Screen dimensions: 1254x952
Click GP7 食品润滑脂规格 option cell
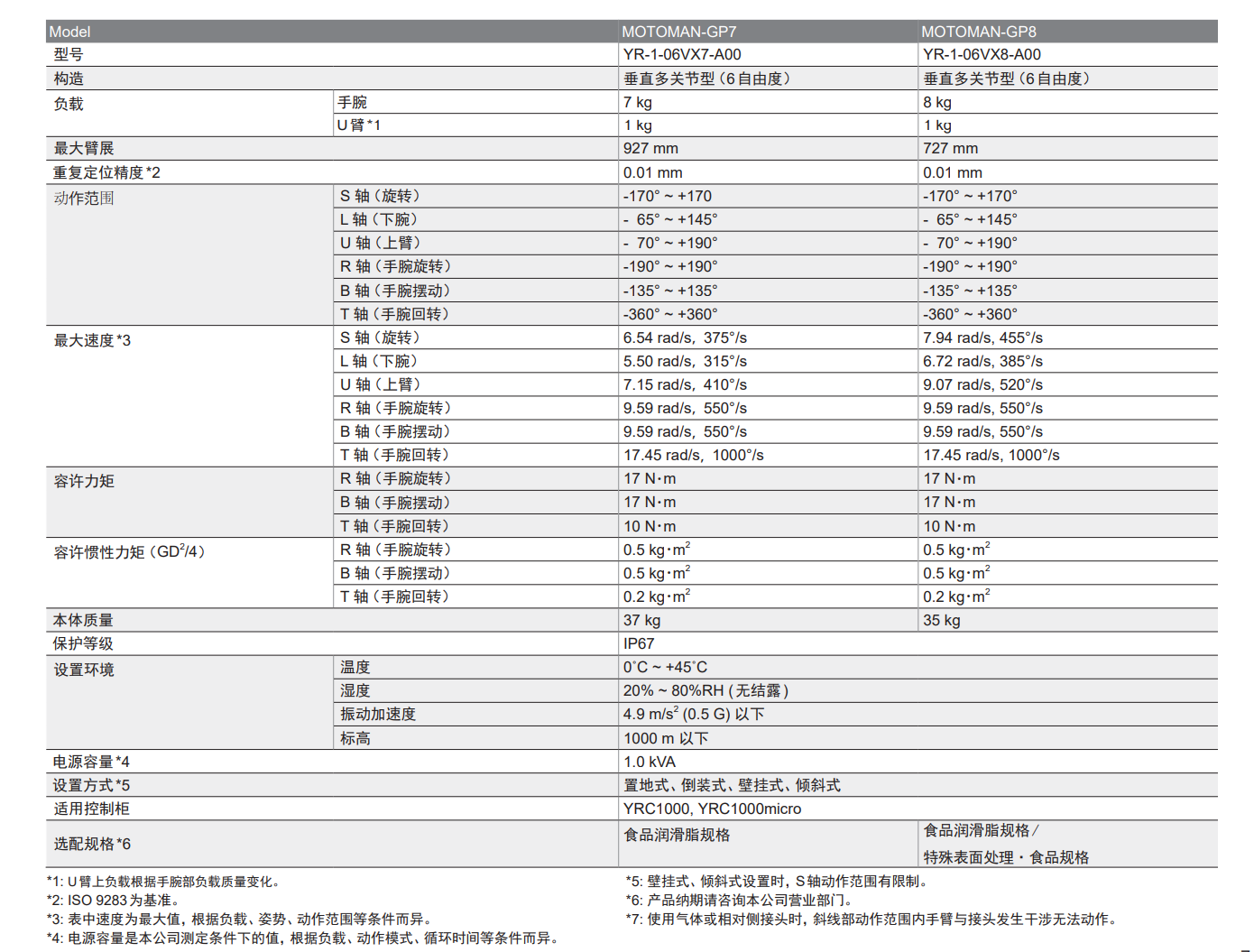pyautogui.click(x=677, y=835)
